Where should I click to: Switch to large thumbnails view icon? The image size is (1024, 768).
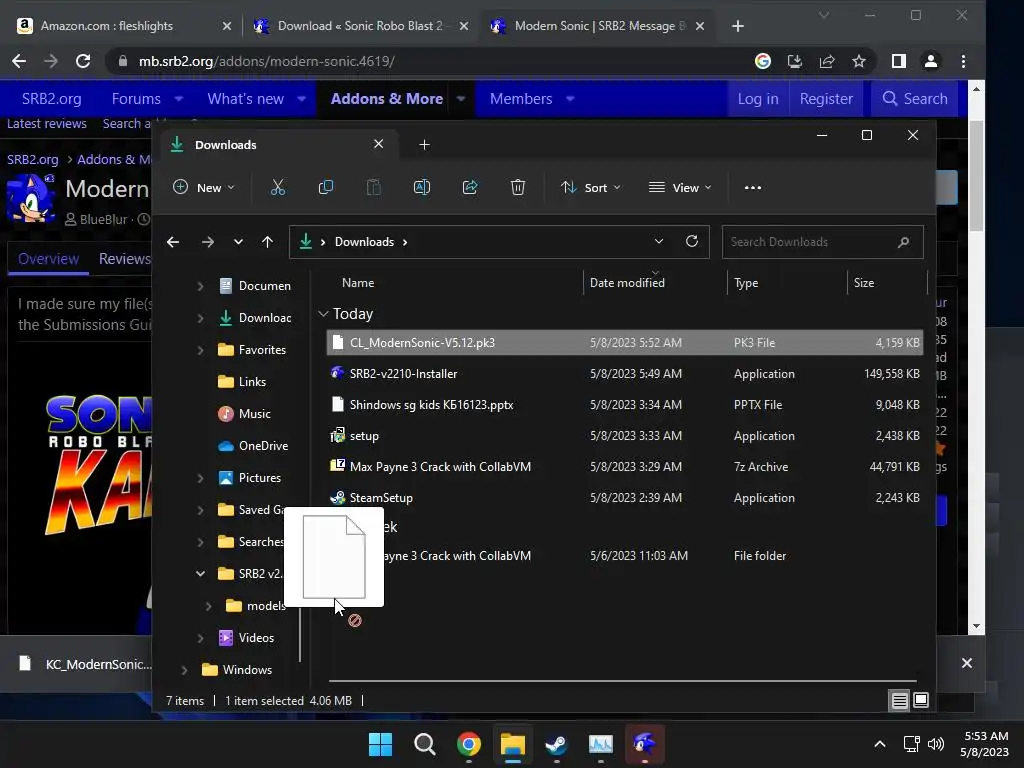(x=921, y=701)
